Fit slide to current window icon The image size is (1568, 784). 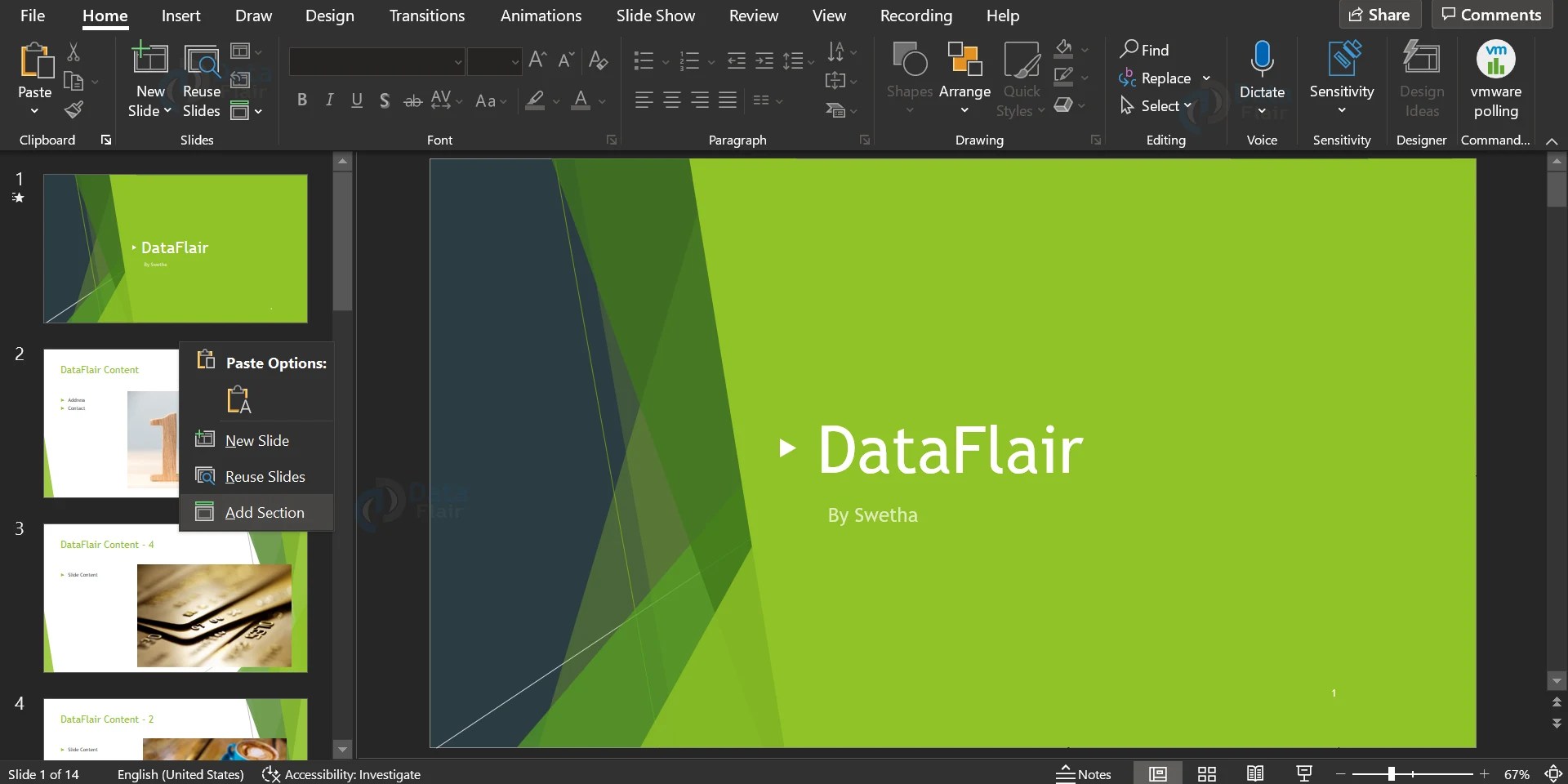click(x=1553, y=773)
